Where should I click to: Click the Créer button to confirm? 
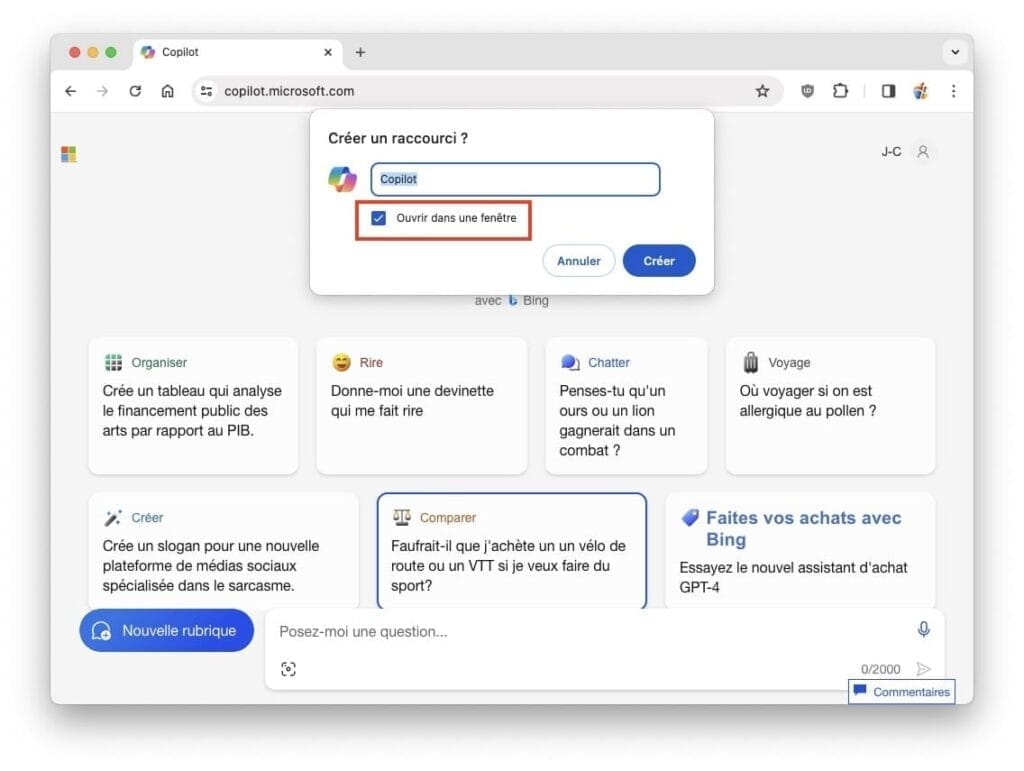click(658, 260)
